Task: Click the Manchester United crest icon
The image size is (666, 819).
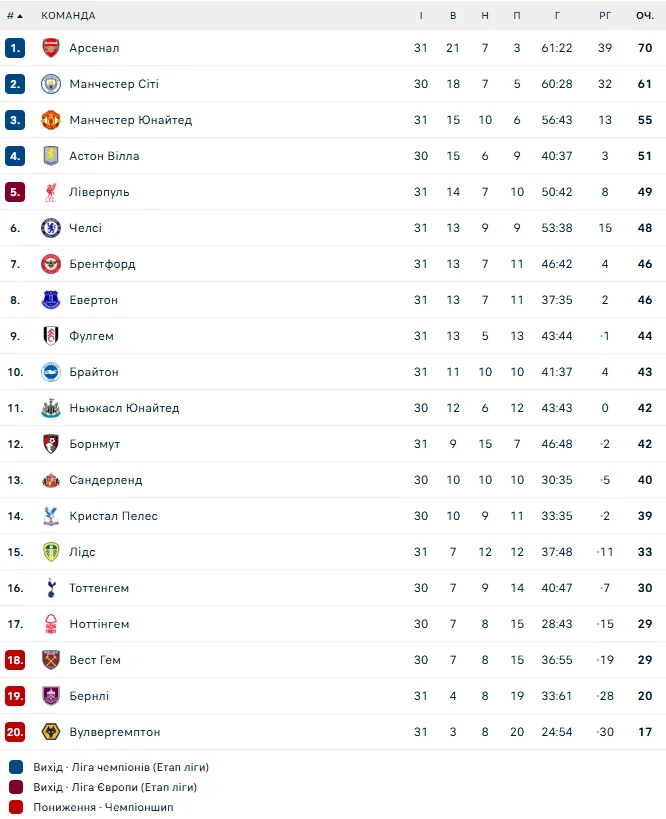Action: coord(51,120)
